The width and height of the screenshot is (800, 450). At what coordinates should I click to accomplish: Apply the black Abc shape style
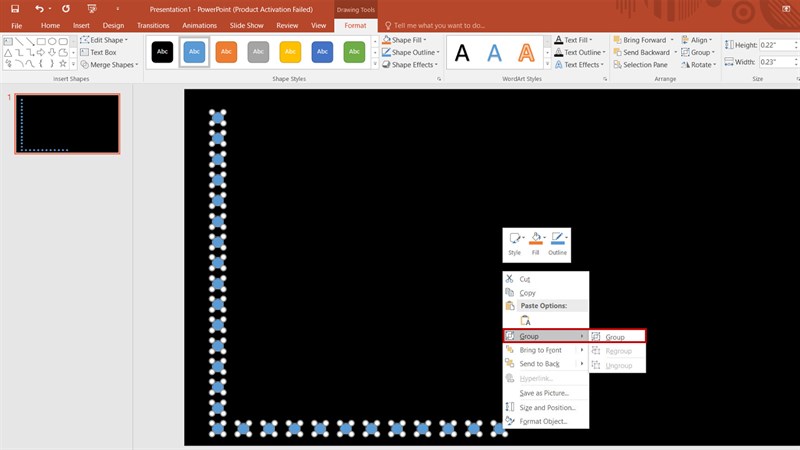[x=162, y=52]
